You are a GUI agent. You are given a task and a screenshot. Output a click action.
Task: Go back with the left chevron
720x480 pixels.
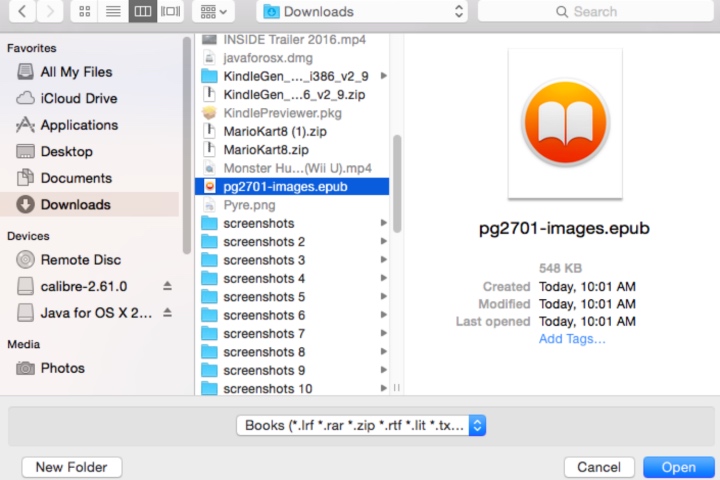22,11
